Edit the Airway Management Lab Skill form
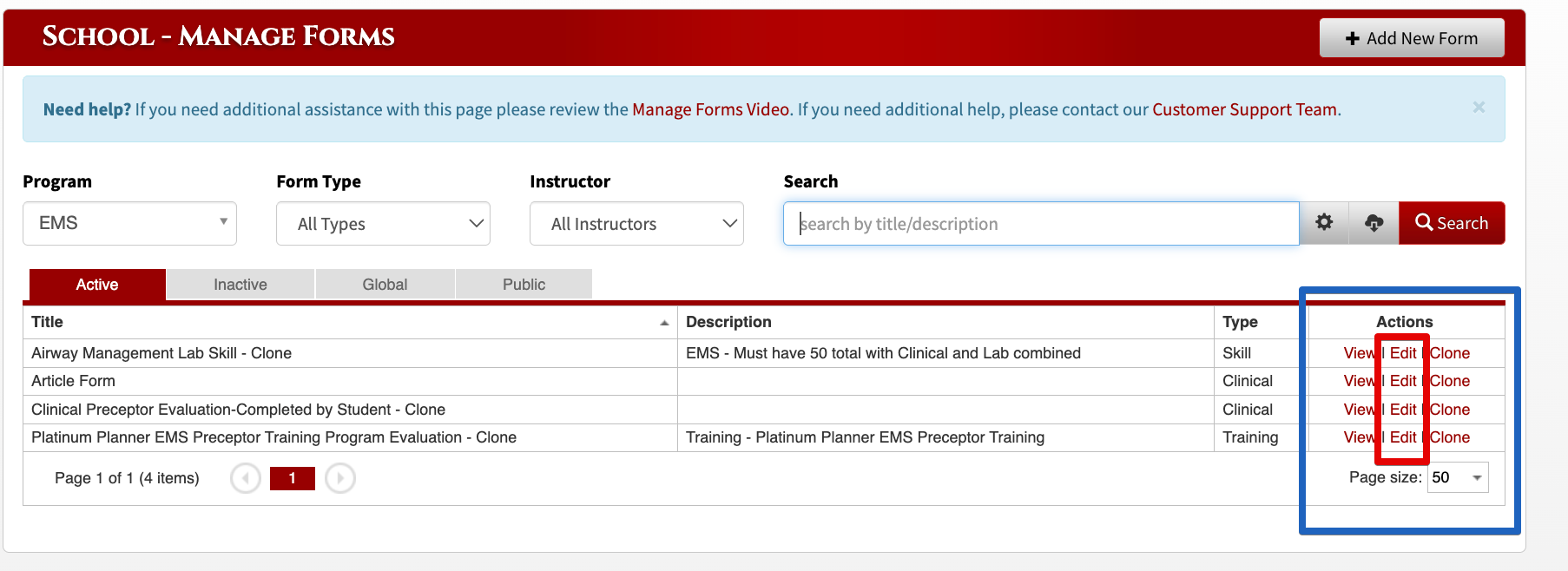 [1403, 353]
